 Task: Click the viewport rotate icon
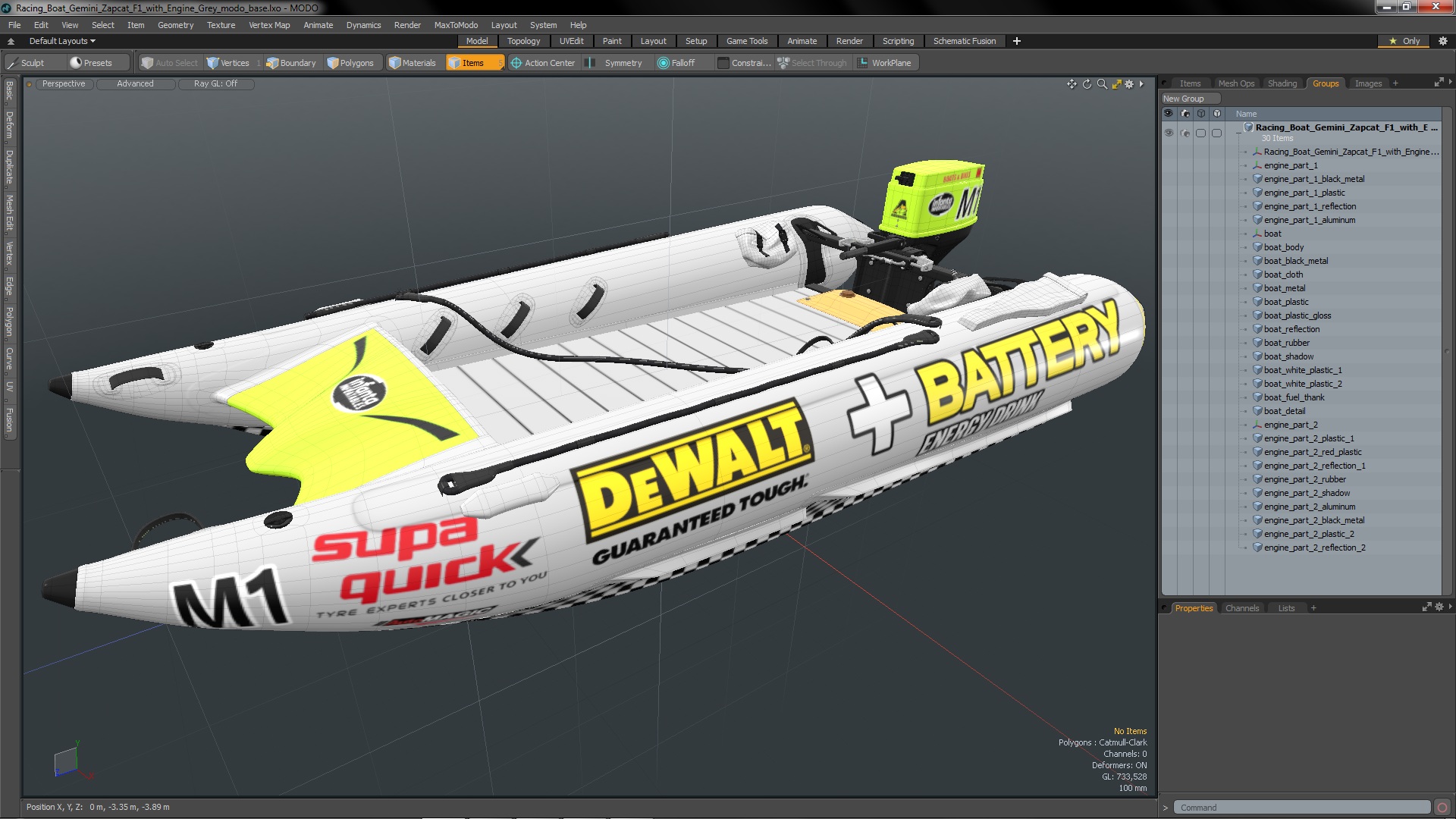[x=1087, y=84]
